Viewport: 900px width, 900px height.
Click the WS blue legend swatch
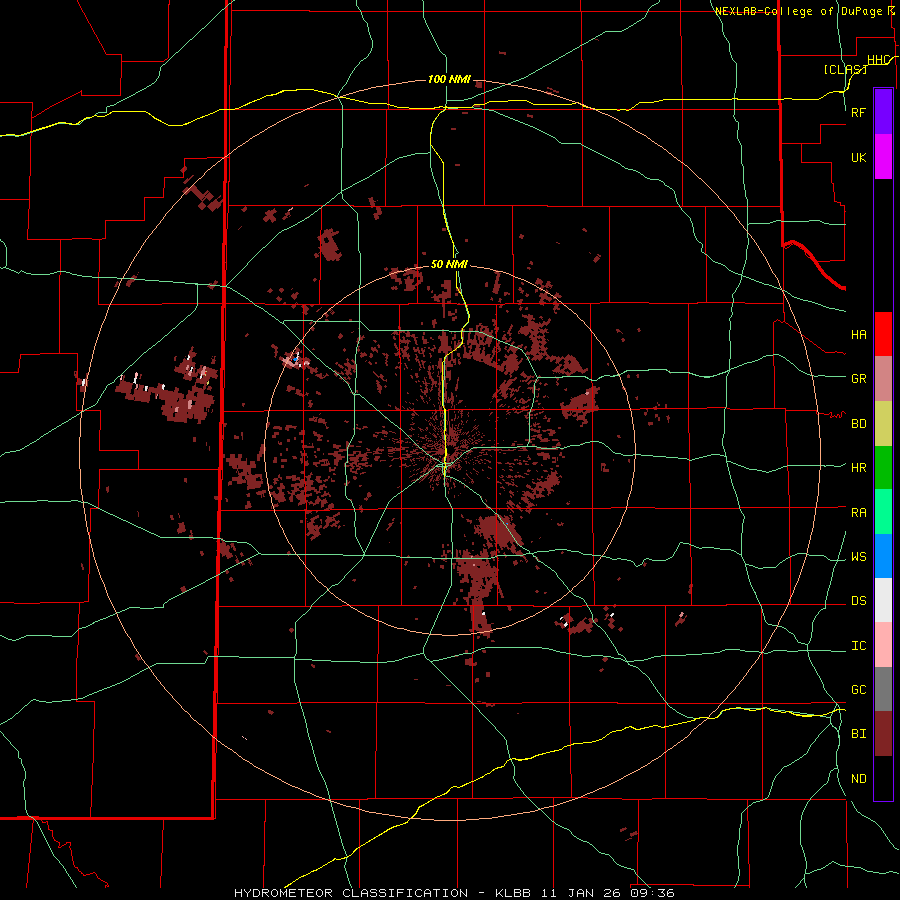[883, 556]
